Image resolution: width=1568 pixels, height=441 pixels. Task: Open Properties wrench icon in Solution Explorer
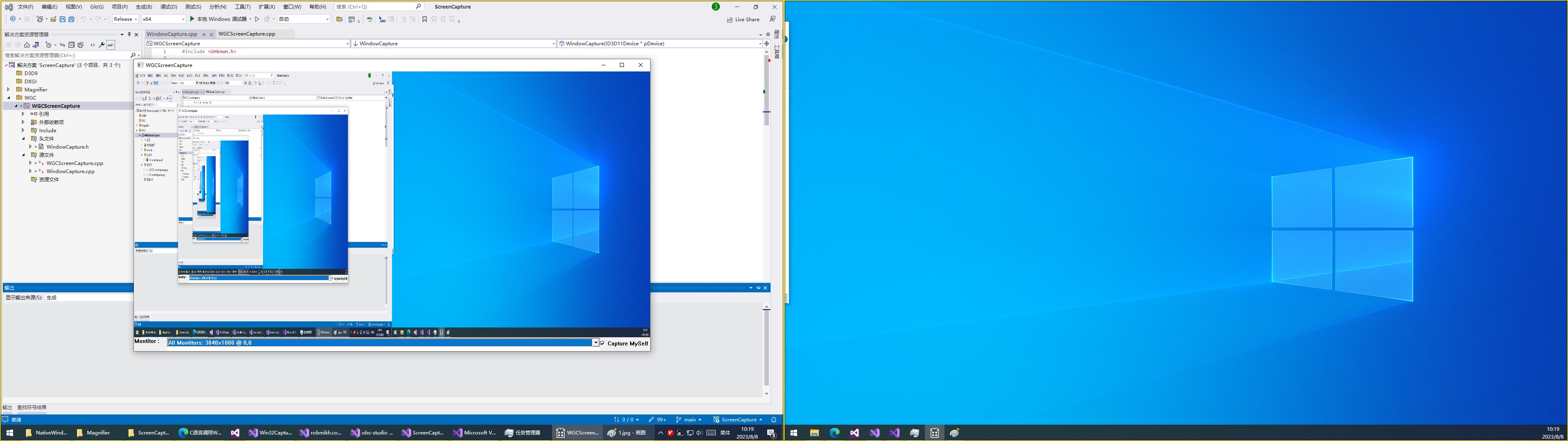pyautogui.click(x=102, y=45)
